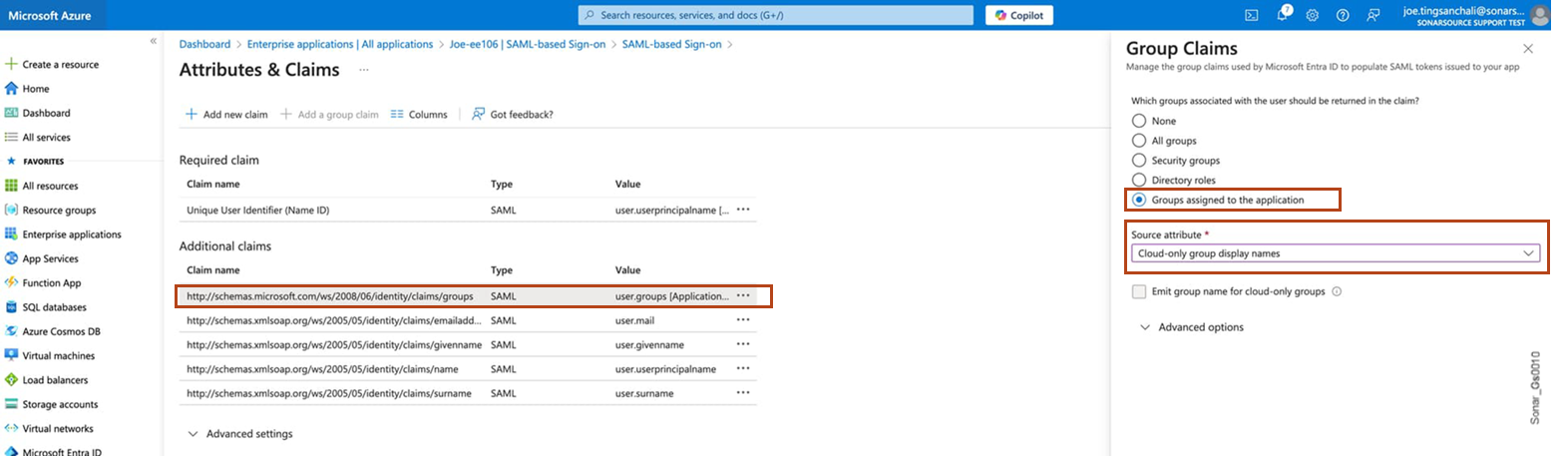Click the Dashboard breadcrumb link

[204, 44]
